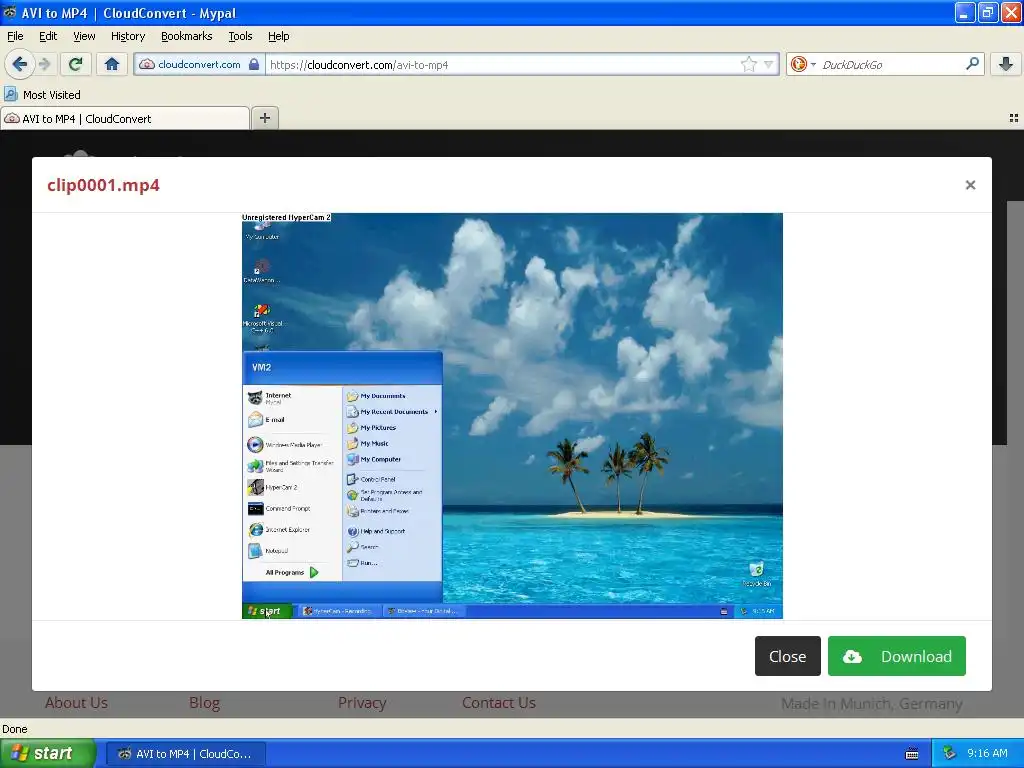Click the clip0001.mp4 video preview
Screen dimensions: 1024x768
pyautogui.click(x=512, y=415)
